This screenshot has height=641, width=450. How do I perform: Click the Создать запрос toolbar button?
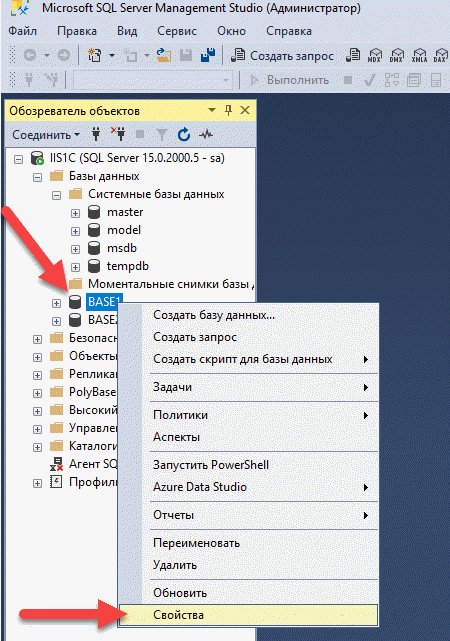point(282,55)
